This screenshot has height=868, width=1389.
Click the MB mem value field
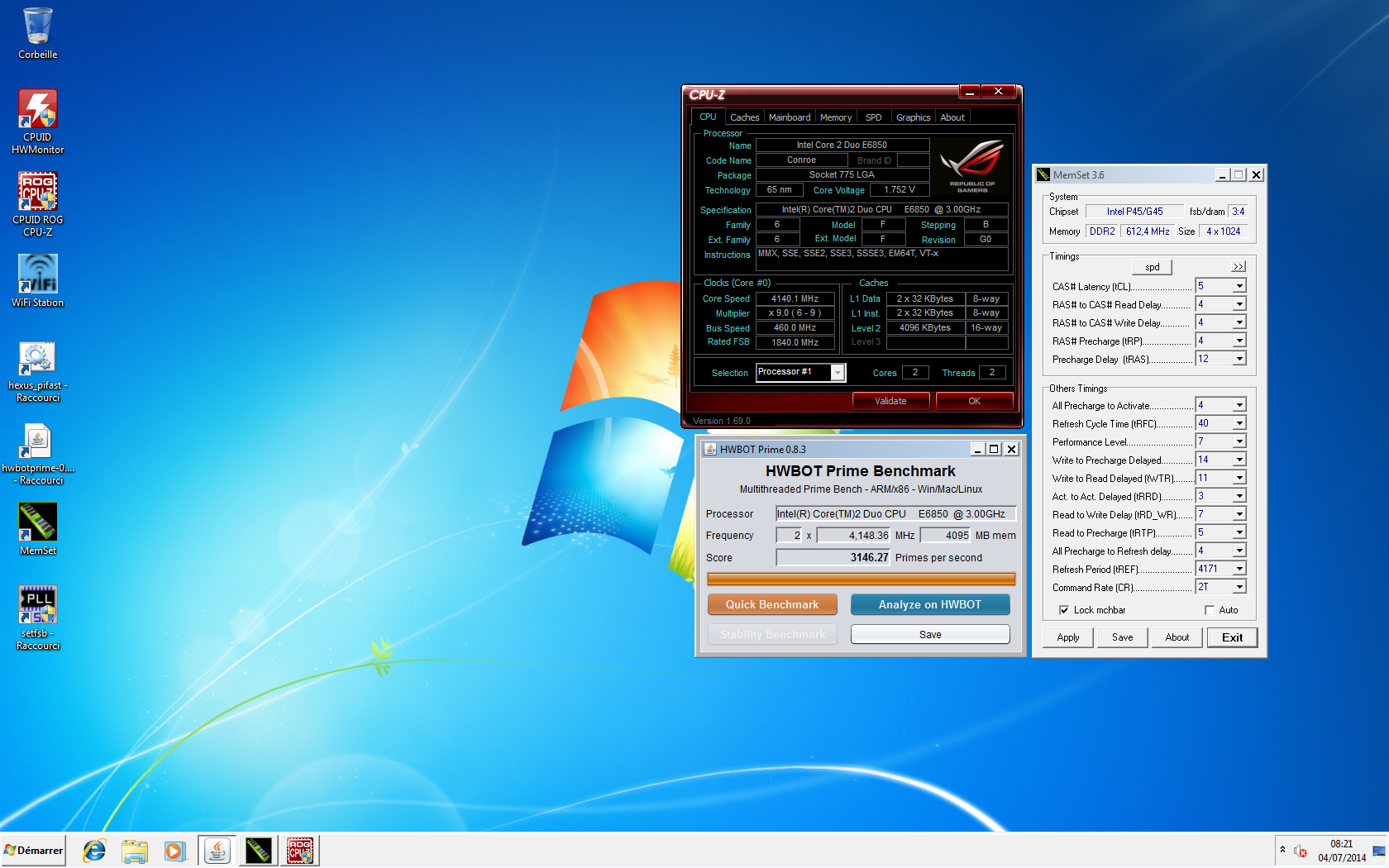(946, 535)
